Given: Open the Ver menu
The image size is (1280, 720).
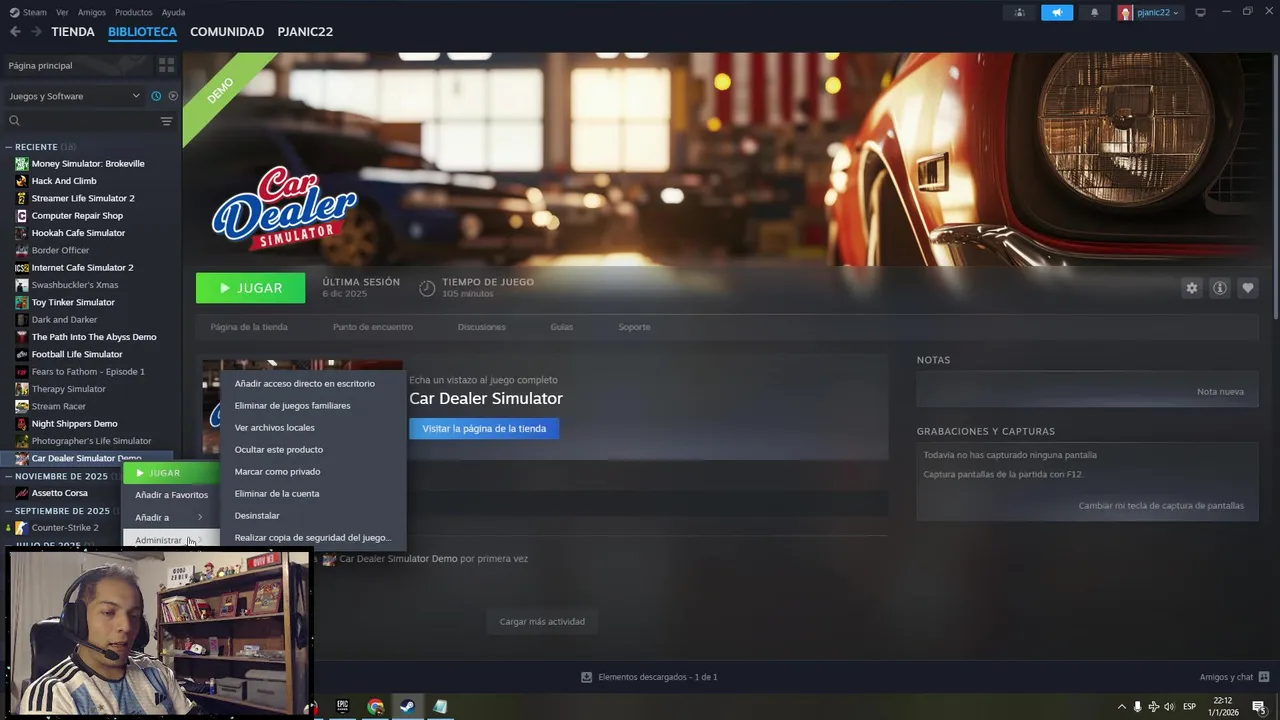Looking at the screenshot, I should (x=62, y=12).
